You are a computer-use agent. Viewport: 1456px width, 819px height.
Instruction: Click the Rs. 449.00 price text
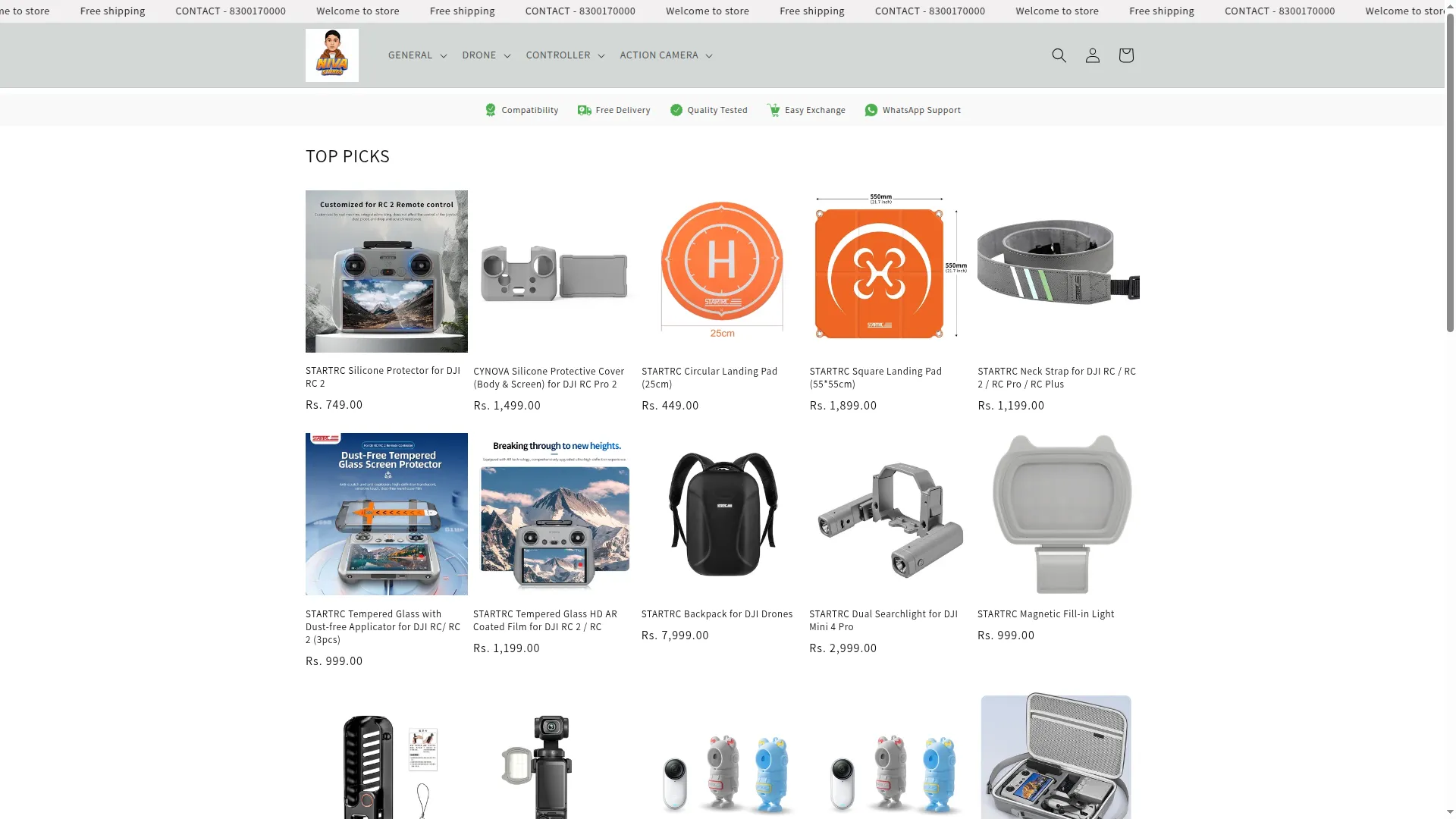(x=670, y=406)
